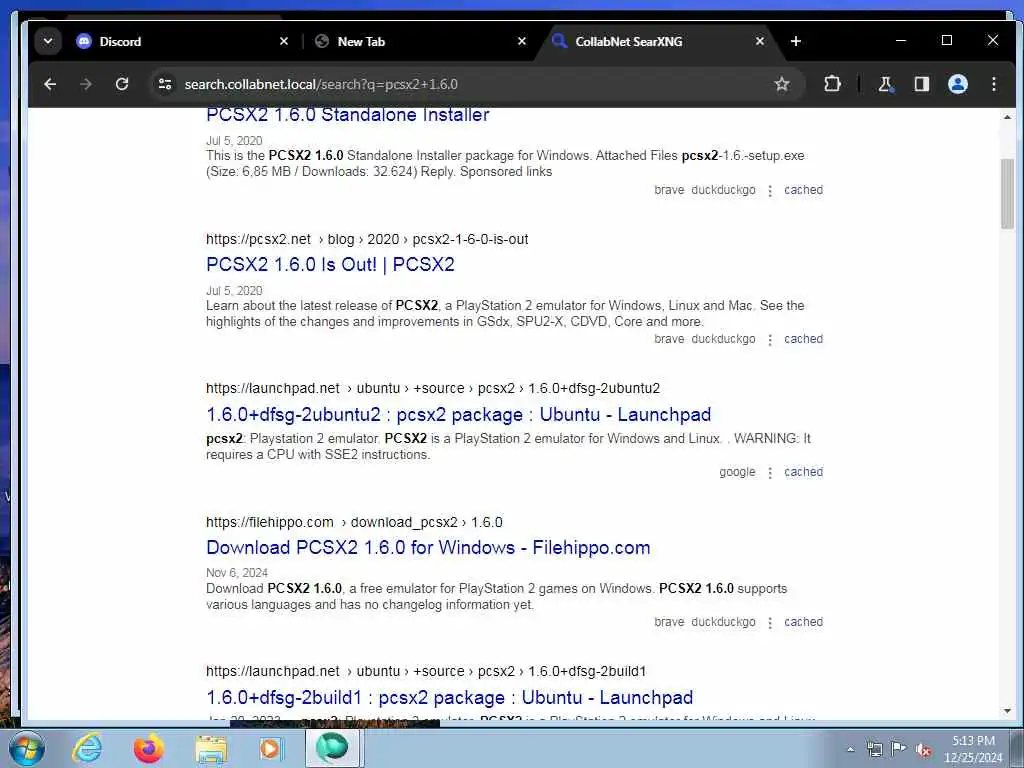Click the filehippo.com download_pcsx2 URL
The image size is (1024, 768).
(354, 522)
